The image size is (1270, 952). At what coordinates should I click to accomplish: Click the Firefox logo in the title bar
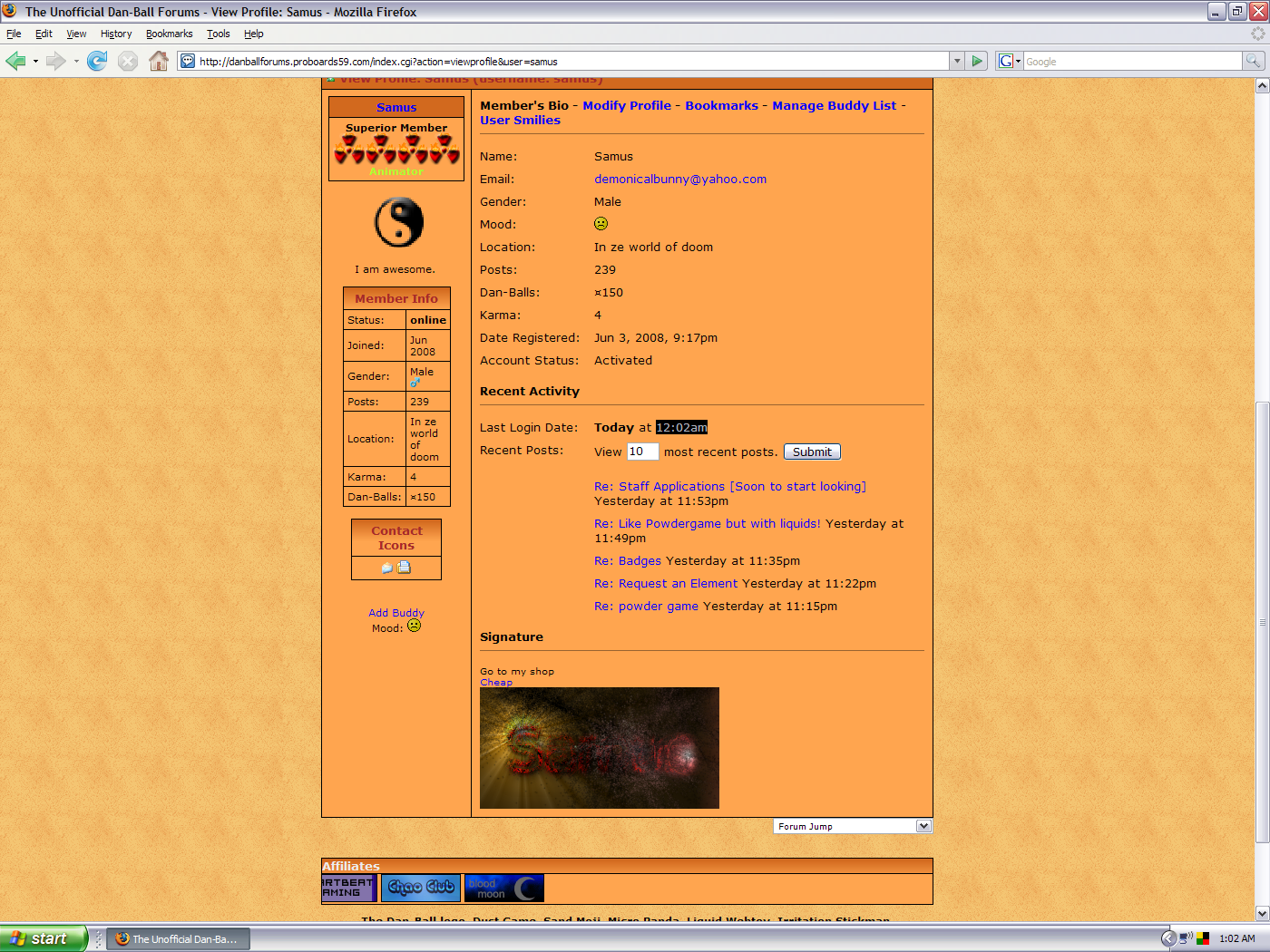[10, 11]
